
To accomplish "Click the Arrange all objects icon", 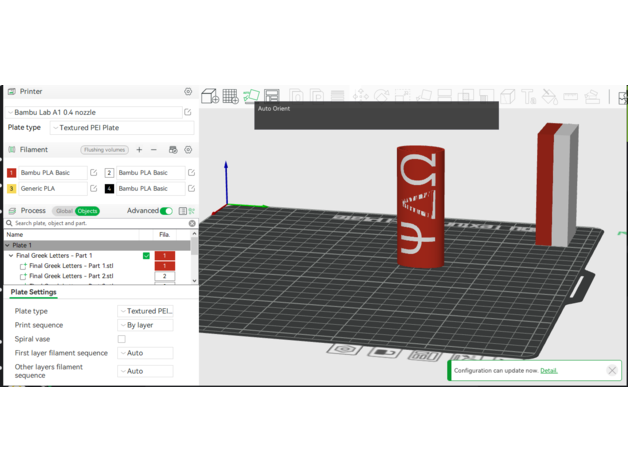I will click(272, 96).
